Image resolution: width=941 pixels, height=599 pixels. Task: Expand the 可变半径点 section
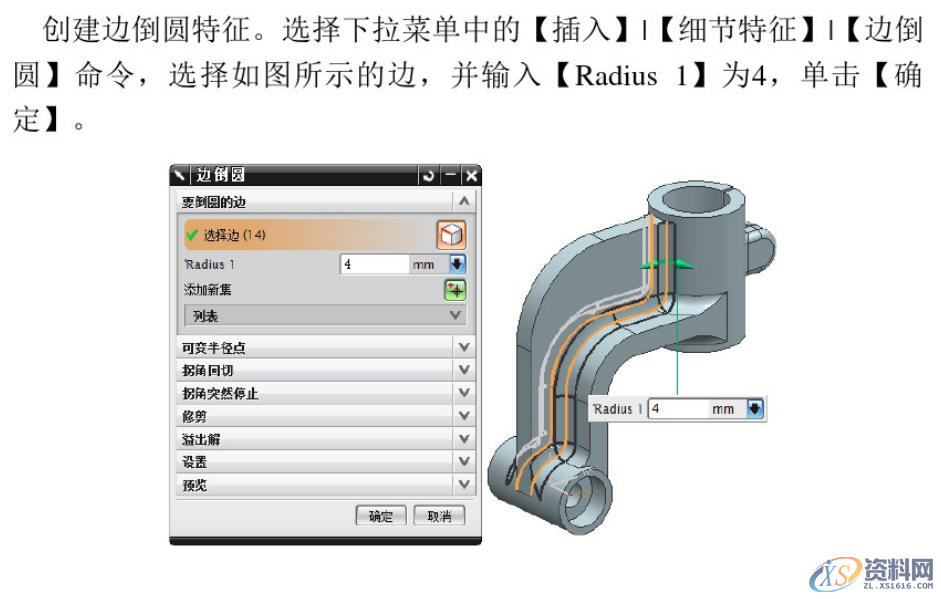point(463,345)
